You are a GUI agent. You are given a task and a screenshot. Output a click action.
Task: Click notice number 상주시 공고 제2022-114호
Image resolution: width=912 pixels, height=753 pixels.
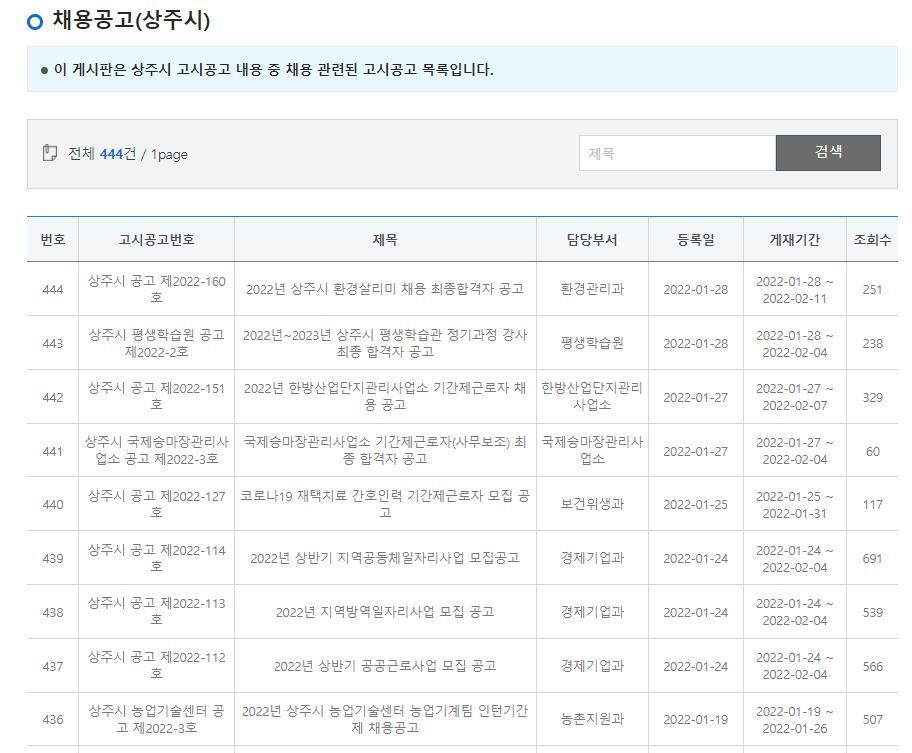coord(156,558)
